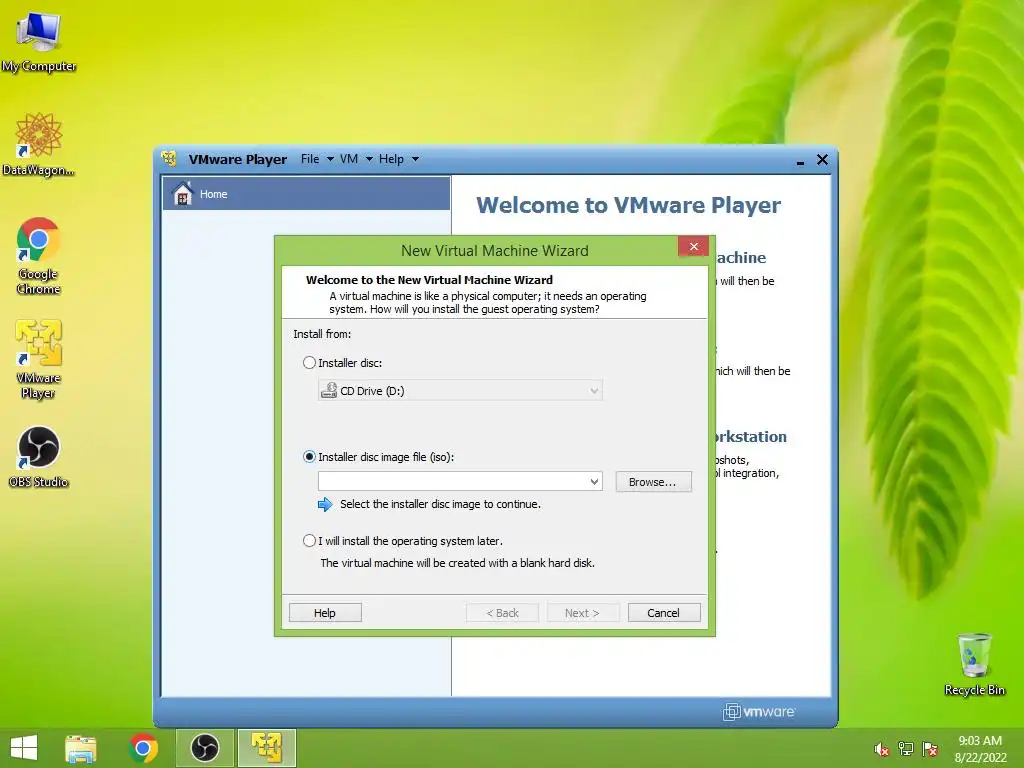Close the New Virtual Machine Wizard dialog

point(694,246)
